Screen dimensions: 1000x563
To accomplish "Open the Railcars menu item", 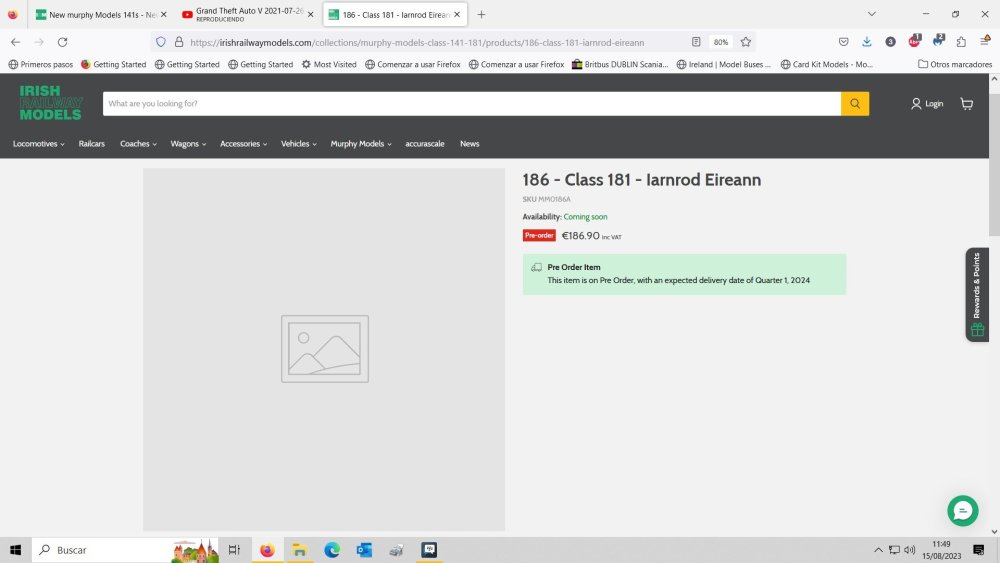I will click(x=92, y=144).
